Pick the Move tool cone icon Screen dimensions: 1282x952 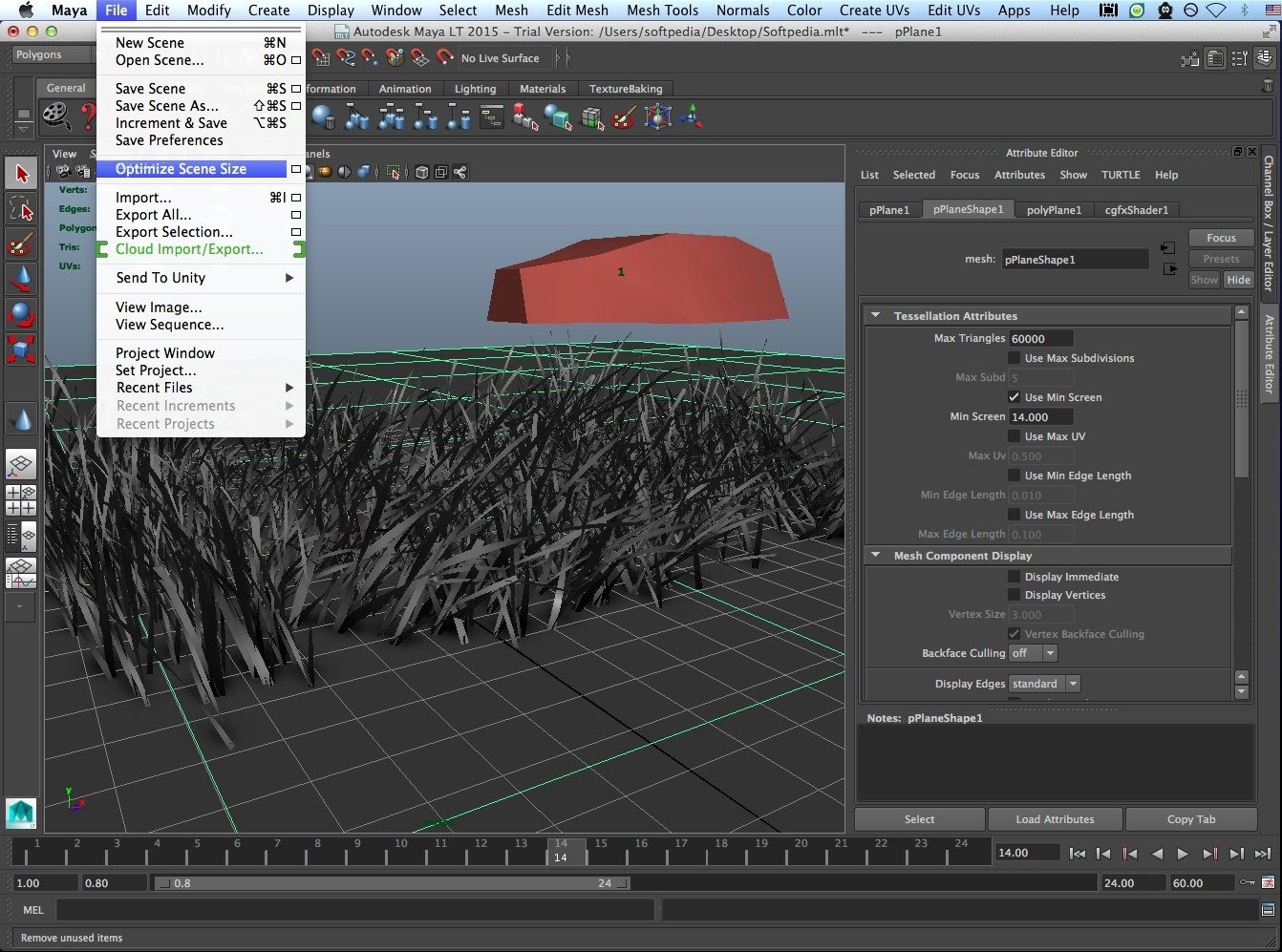click(21, 278)
